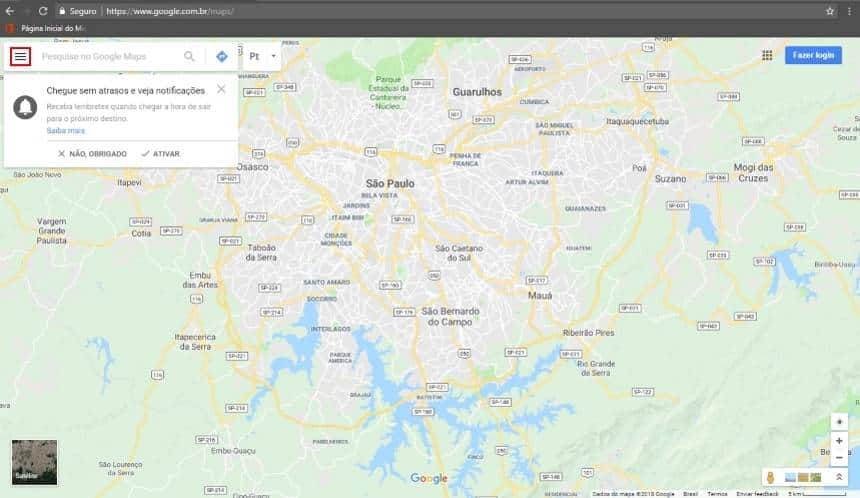Viewport: 860px width, 498px height.
Task: Click the Brasil footer link
Action: click(x=691, y=494)
